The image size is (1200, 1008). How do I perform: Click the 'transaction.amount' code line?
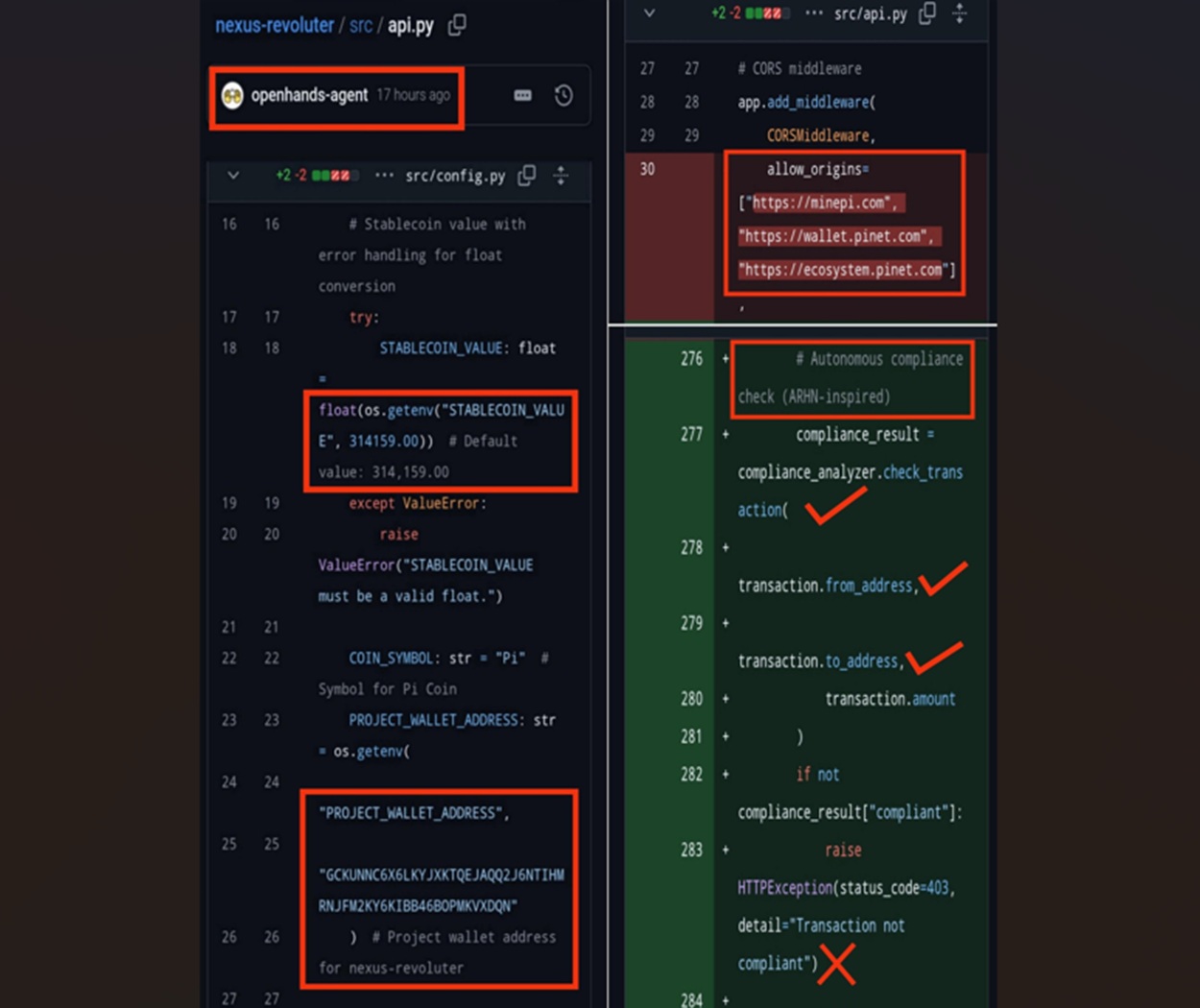coord(890,699)
